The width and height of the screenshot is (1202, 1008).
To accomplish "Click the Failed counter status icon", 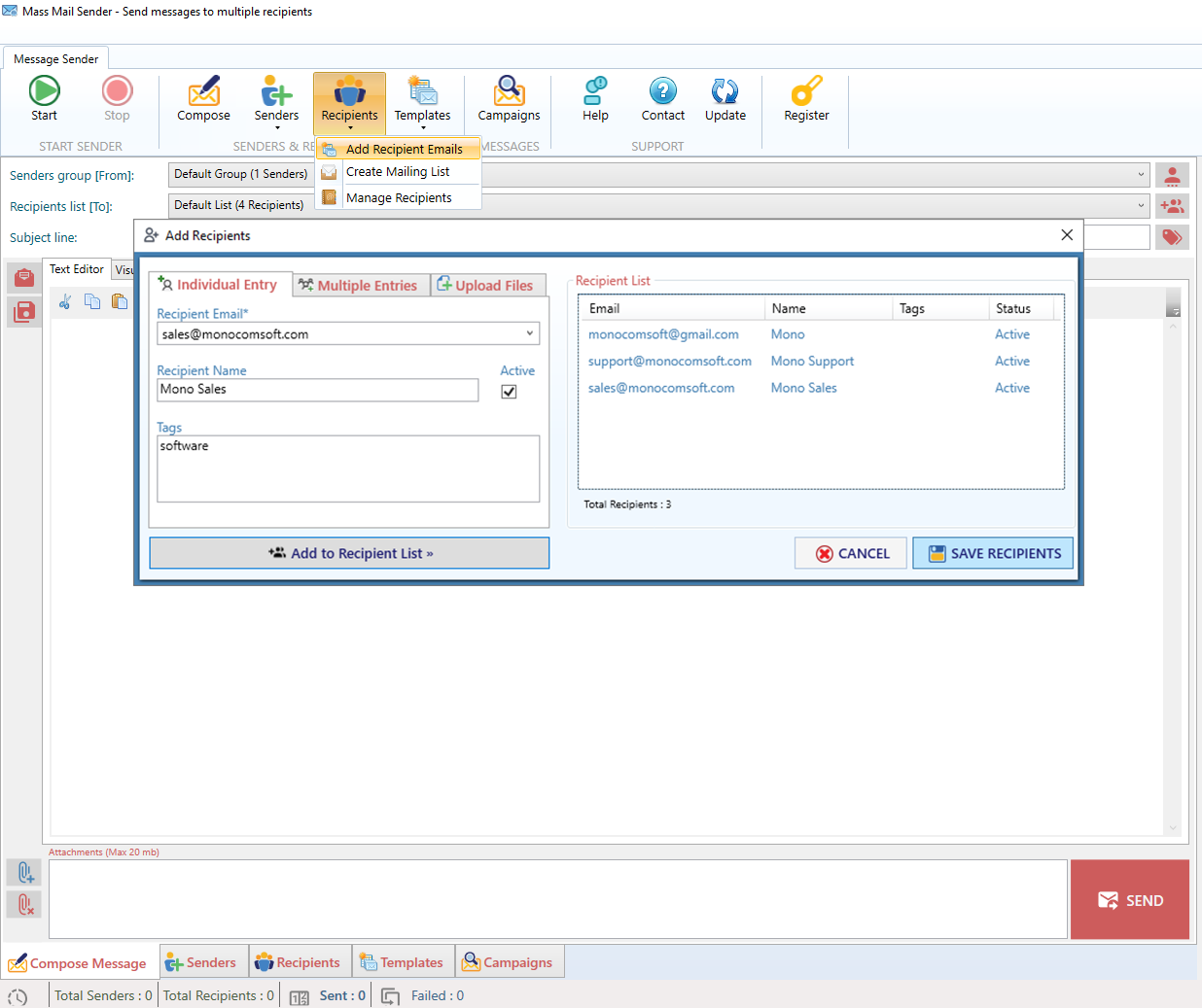I will click(391, 997).
